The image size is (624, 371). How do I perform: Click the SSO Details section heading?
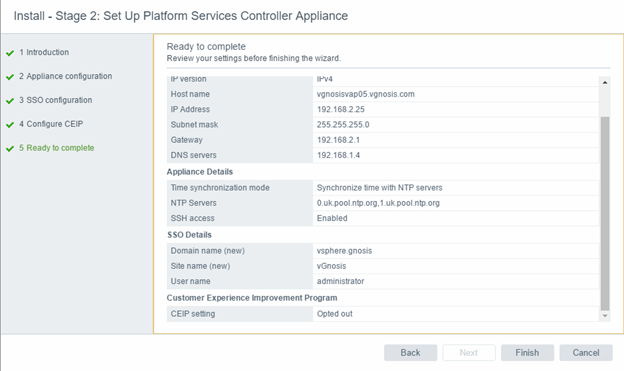pos(189,235)
